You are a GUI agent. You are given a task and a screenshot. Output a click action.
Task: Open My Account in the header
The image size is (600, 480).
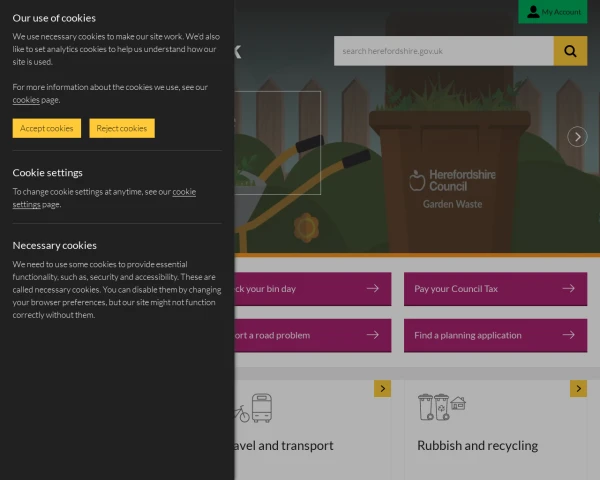pos(553,12)
